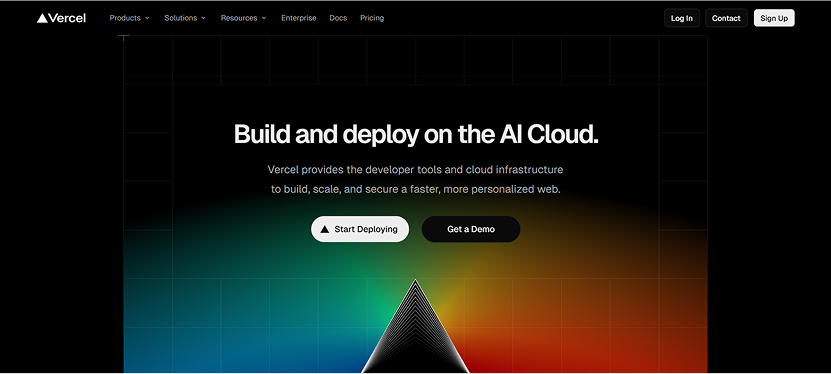Expand the Solutions chevron arrow

(x=204, y=18)
